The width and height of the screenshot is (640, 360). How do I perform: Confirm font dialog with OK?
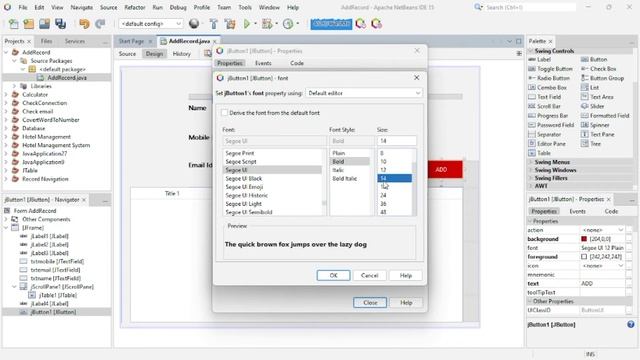(333, 276)
